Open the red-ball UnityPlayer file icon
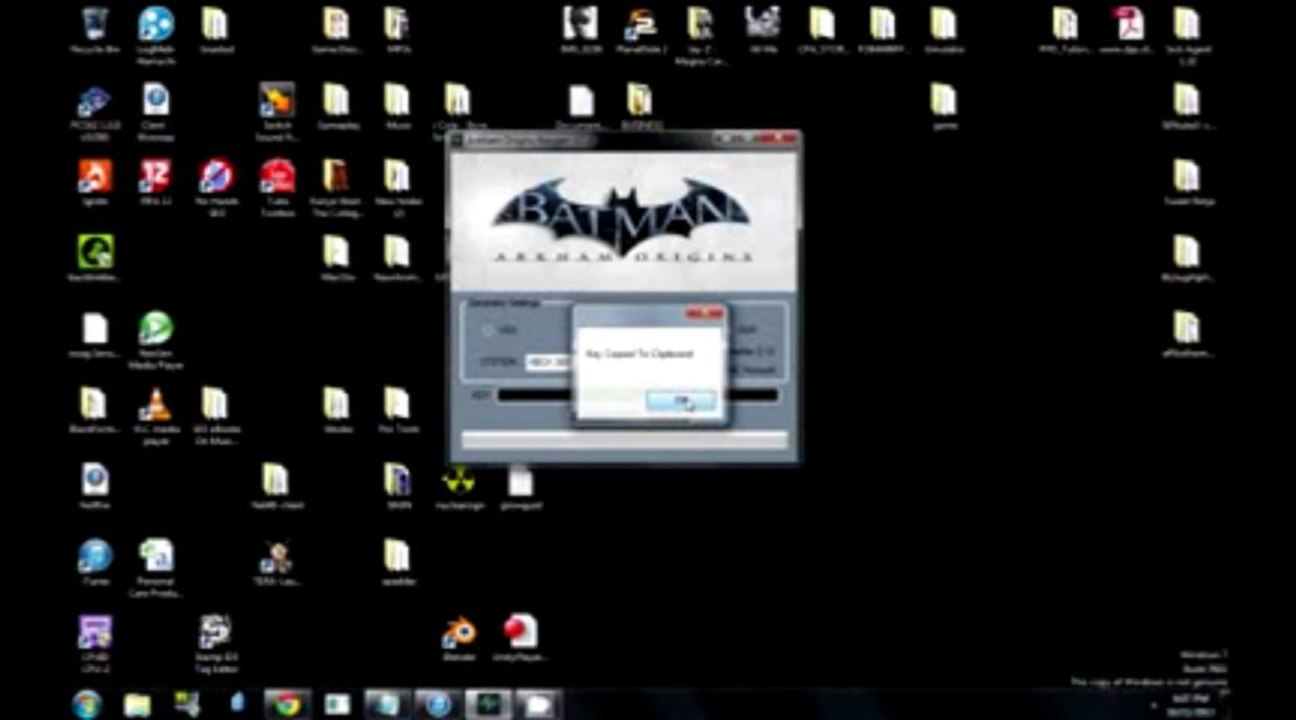Viewport: 1296px width, 720px height. [x=520, y=639]
